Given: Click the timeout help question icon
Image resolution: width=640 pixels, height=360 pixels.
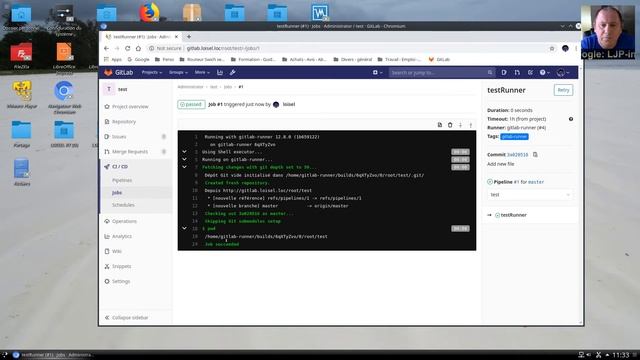Looking at the screenshot, I should (571, 119).
